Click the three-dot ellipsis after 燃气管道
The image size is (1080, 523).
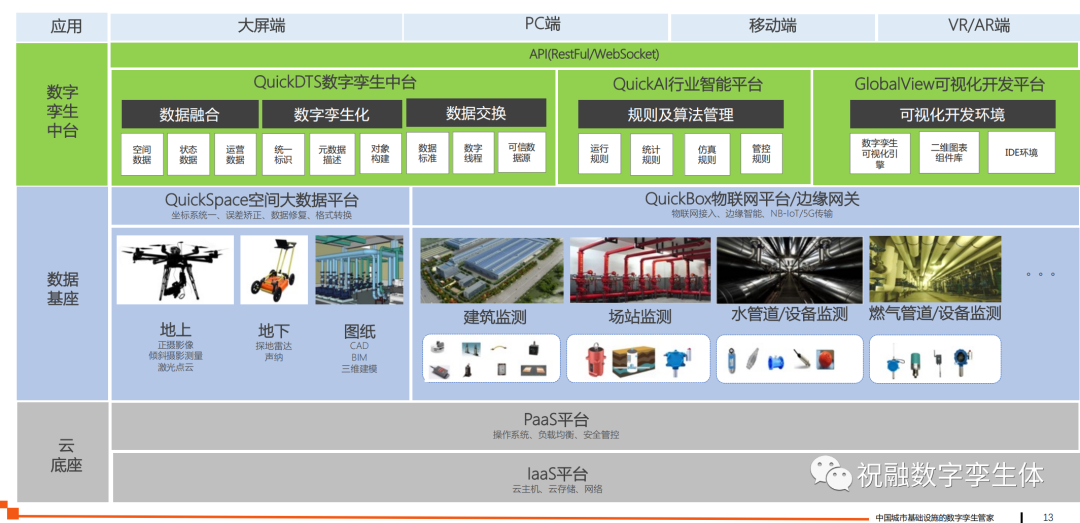1041,274
